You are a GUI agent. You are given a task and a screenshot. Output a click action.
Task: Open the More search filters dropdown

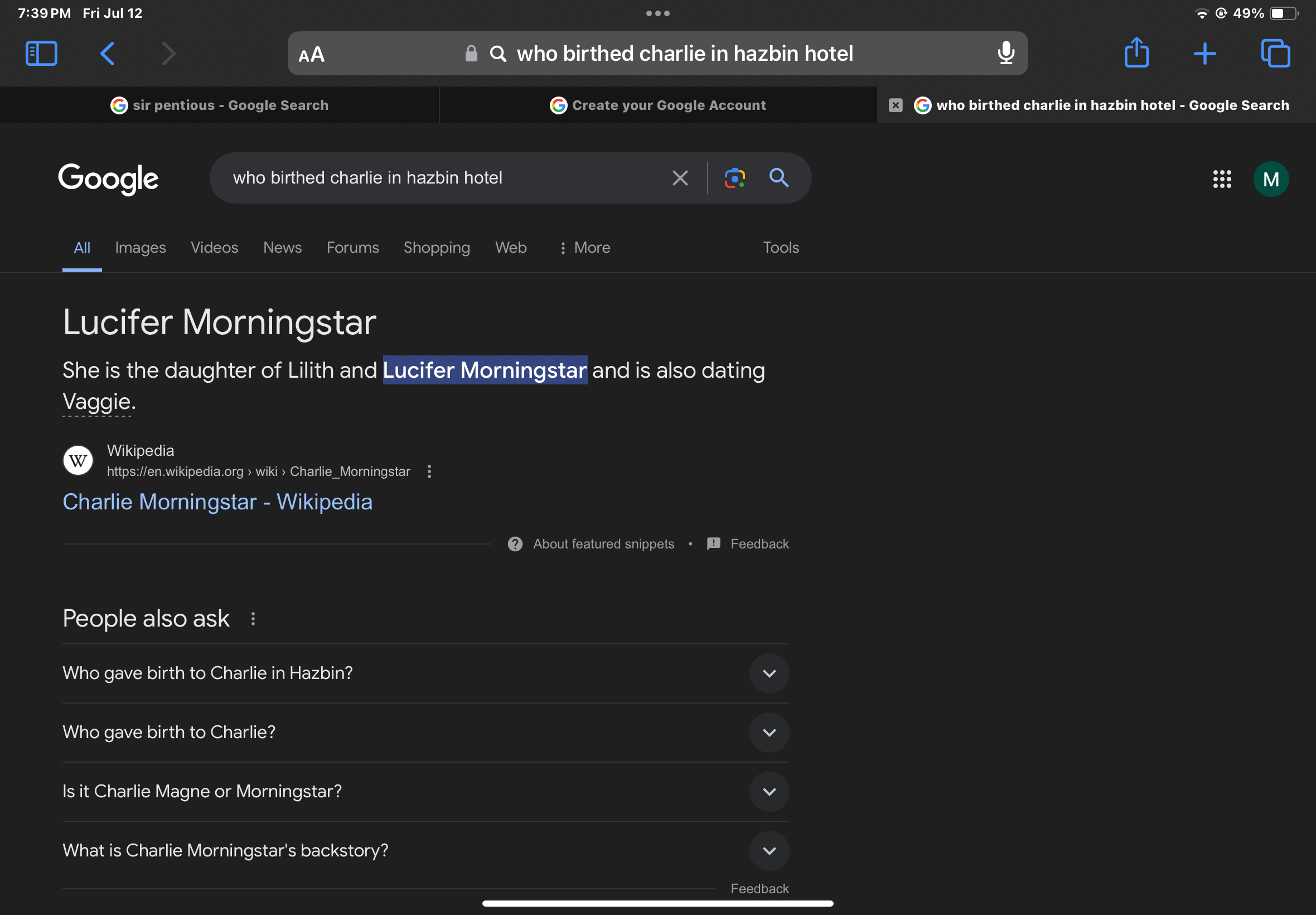point(584,248)
